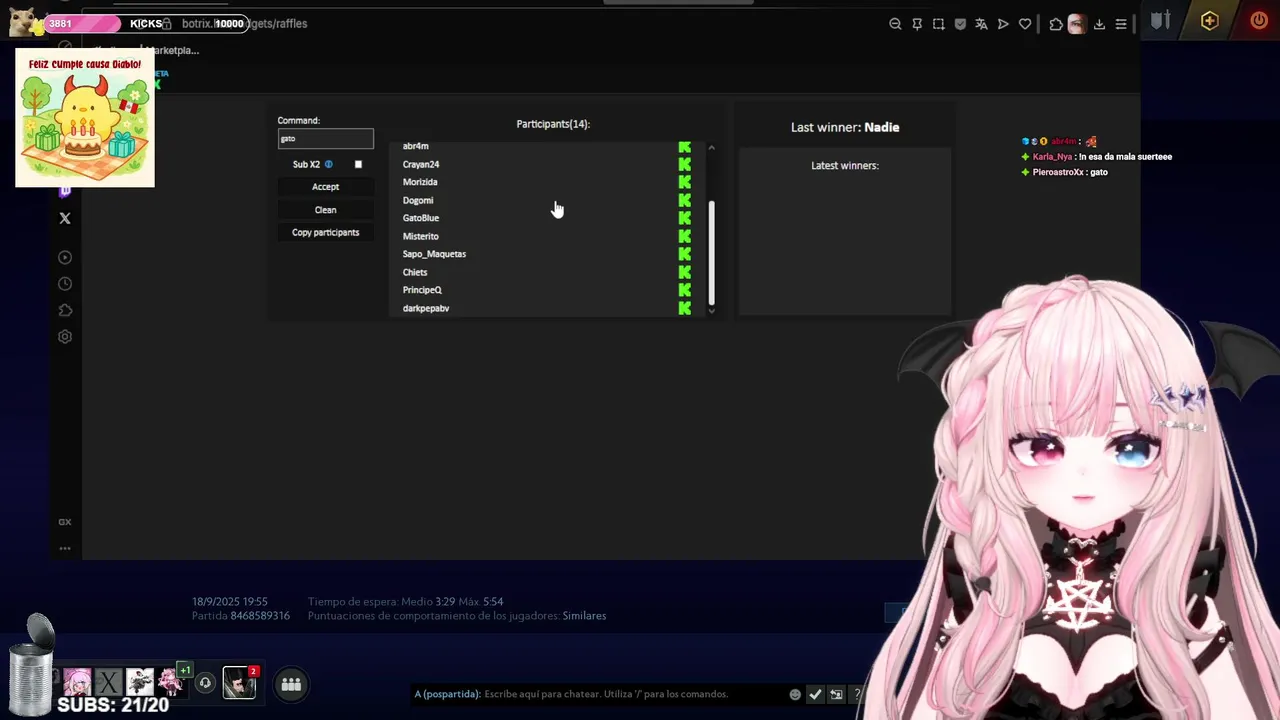Click the profile avatar in browser toolbar
1280x720 pixels.
(1077, 24)
